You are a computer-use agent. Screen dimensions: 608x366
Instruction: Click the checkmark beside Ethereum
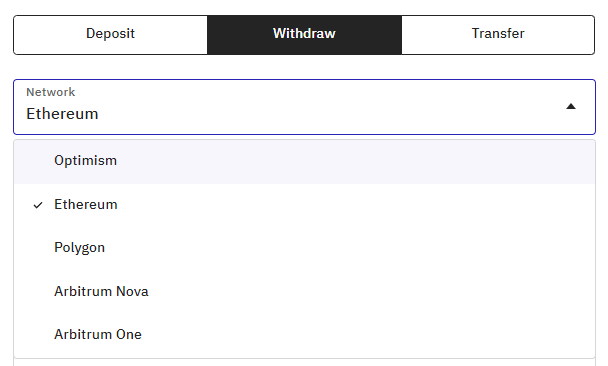(x=38, y=205)
